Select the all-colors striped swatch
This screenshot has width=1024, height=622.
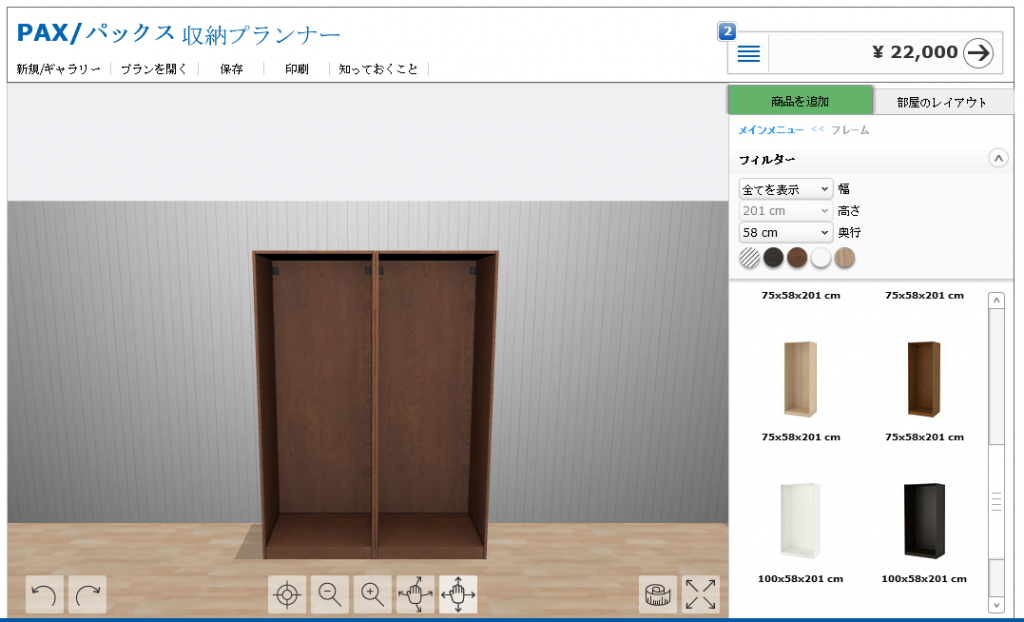click(750, 257)
